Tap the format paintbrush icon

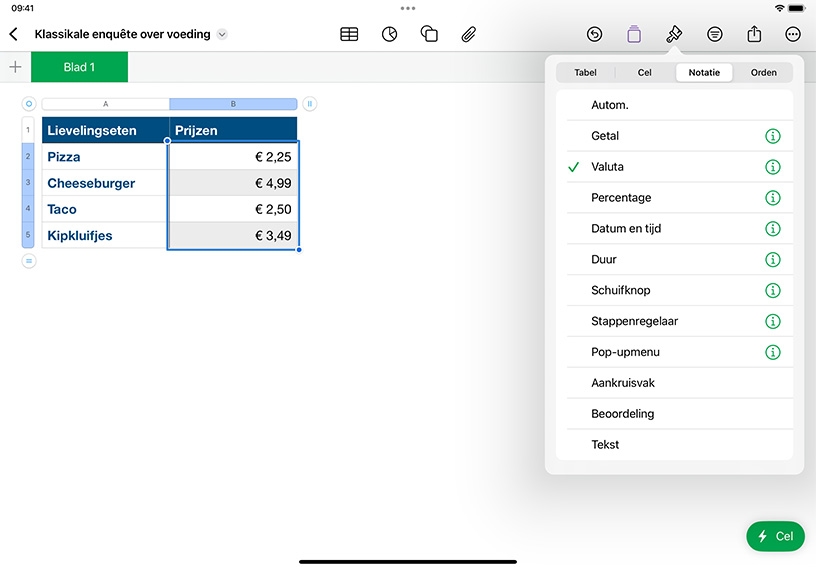(x=674, y=34)
